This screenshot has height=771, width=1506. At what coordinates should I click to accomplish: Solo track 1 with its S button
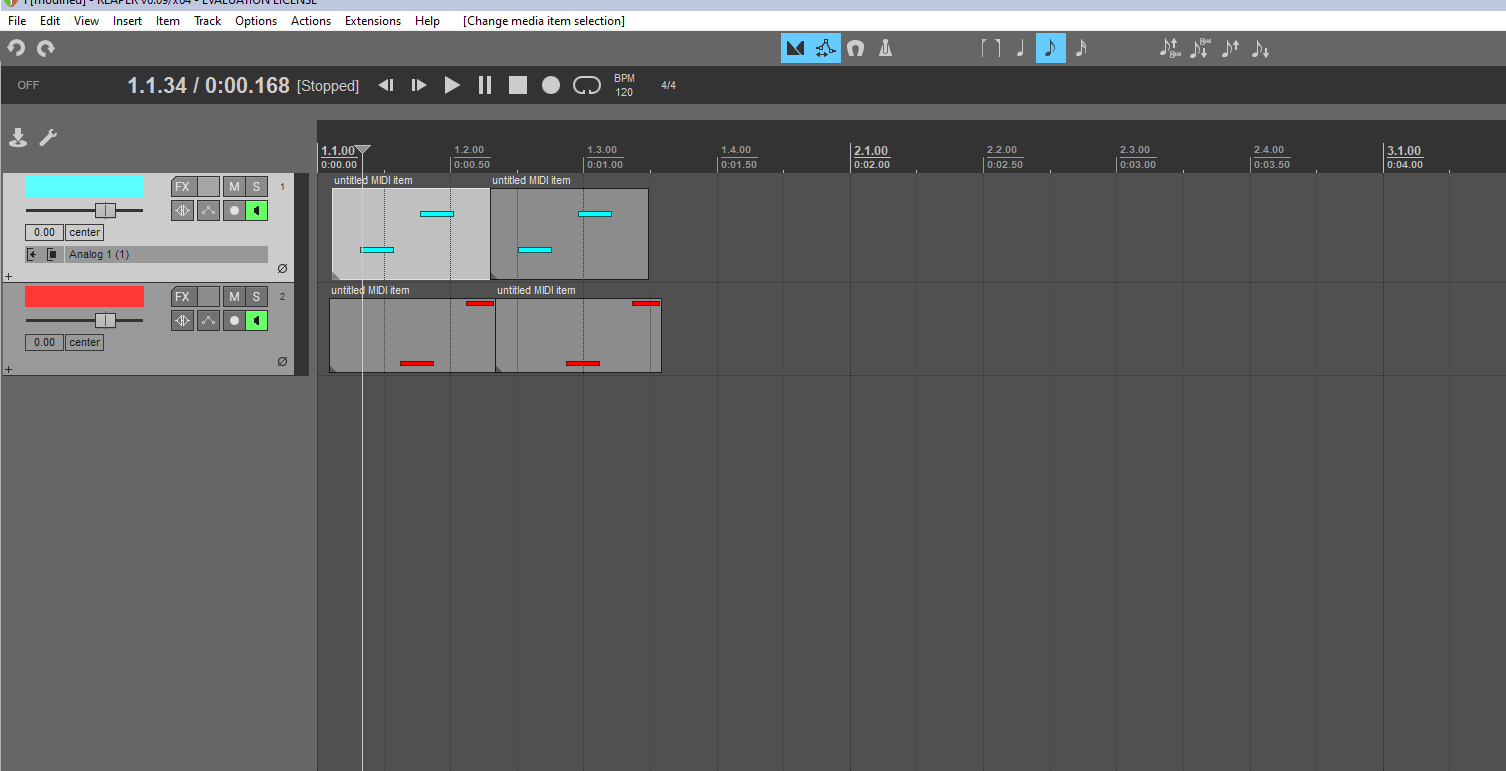[257, 186]
